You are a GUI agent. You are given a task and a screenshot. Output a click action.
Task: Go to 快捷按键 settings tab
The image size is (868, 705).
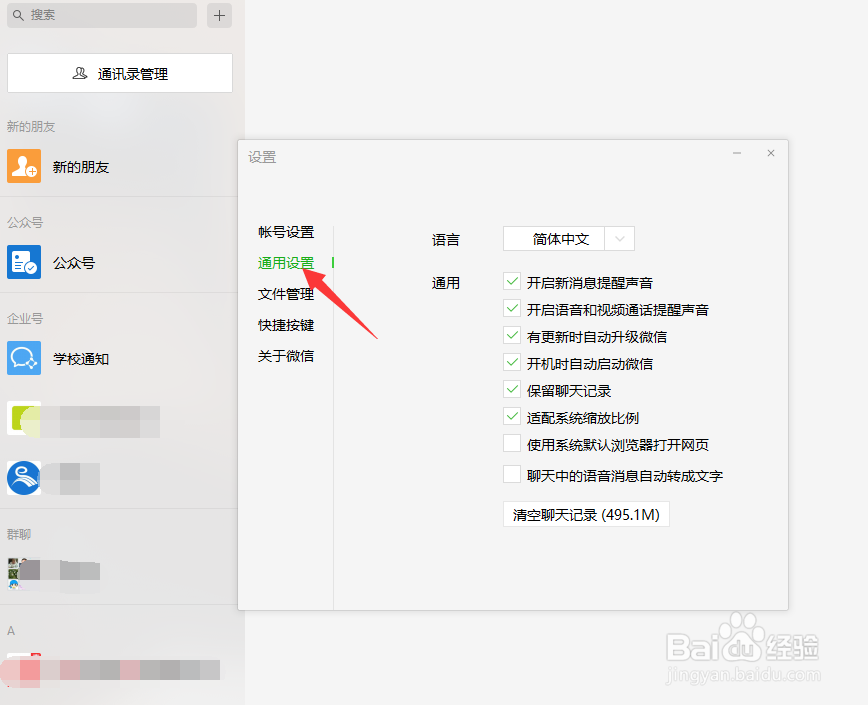(x=286, y=325)
